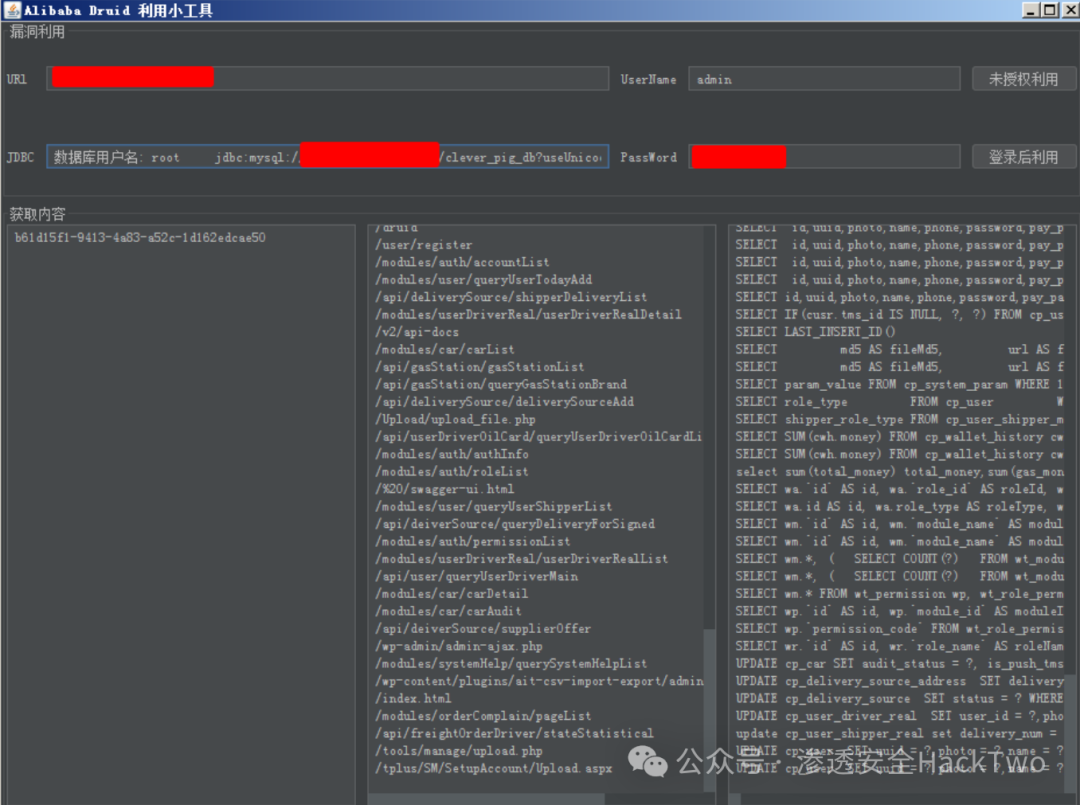The image size is (1080, 805).
Task: Select /modules/userDriverReal/userDriverRealList path
Action: (521, 559)
